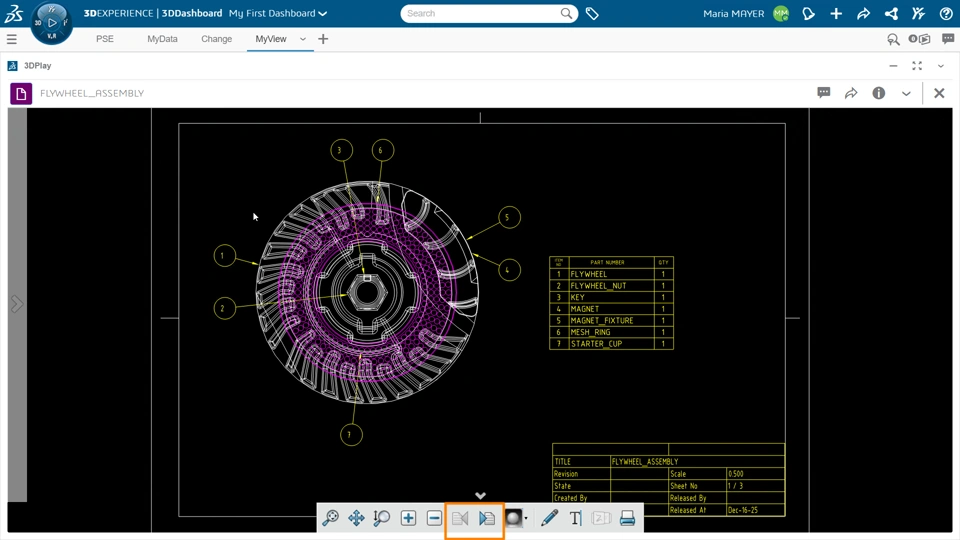This screenshot has width=960, height=540.
Task: Click the tab bar search-filter icon
Action: 893,39
